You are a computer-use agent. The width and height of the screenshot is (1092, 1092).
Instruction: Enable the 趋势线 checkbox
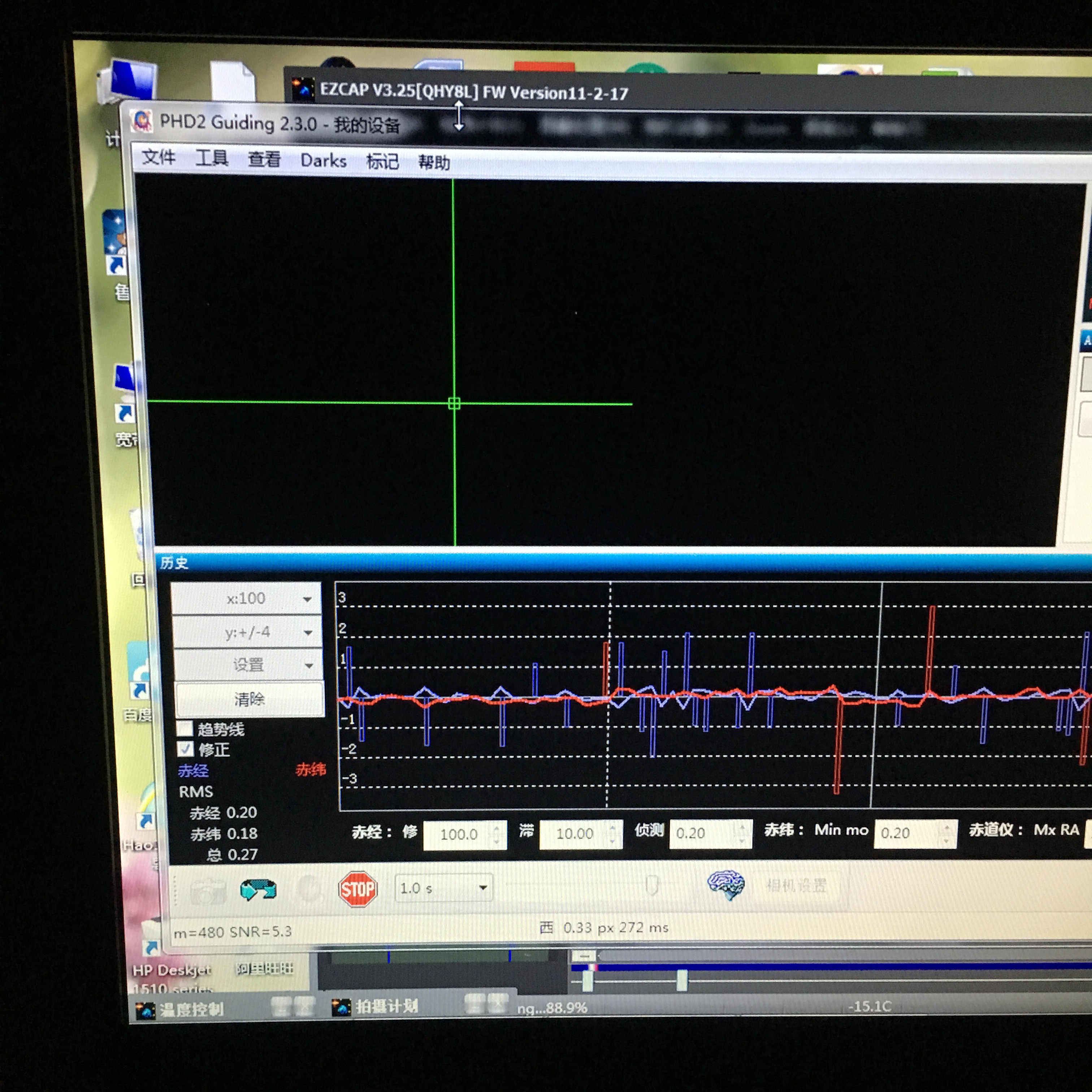[184, 729]
